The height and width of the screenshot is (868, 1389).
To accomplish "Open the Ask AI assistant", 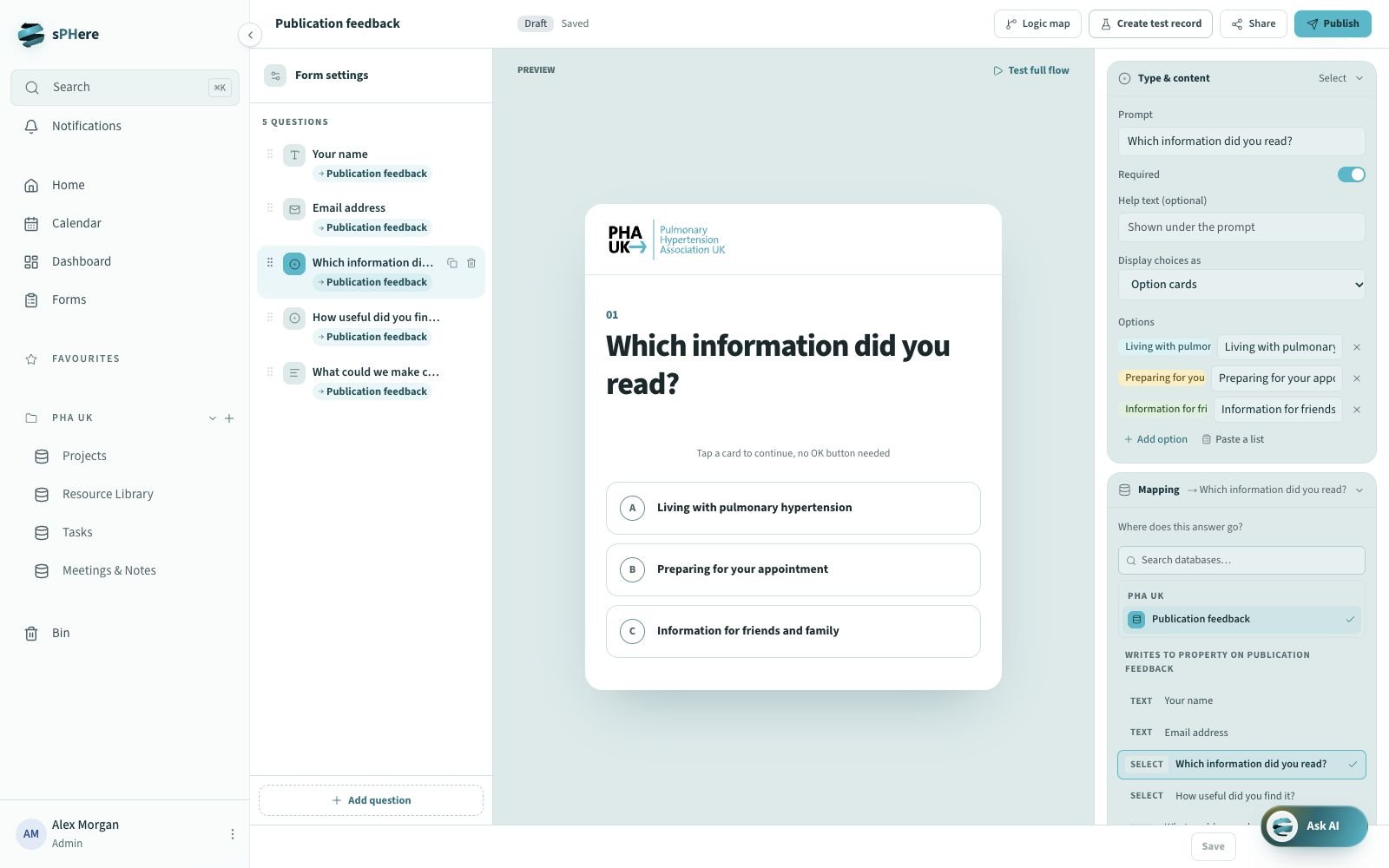I will (1314, 825).
